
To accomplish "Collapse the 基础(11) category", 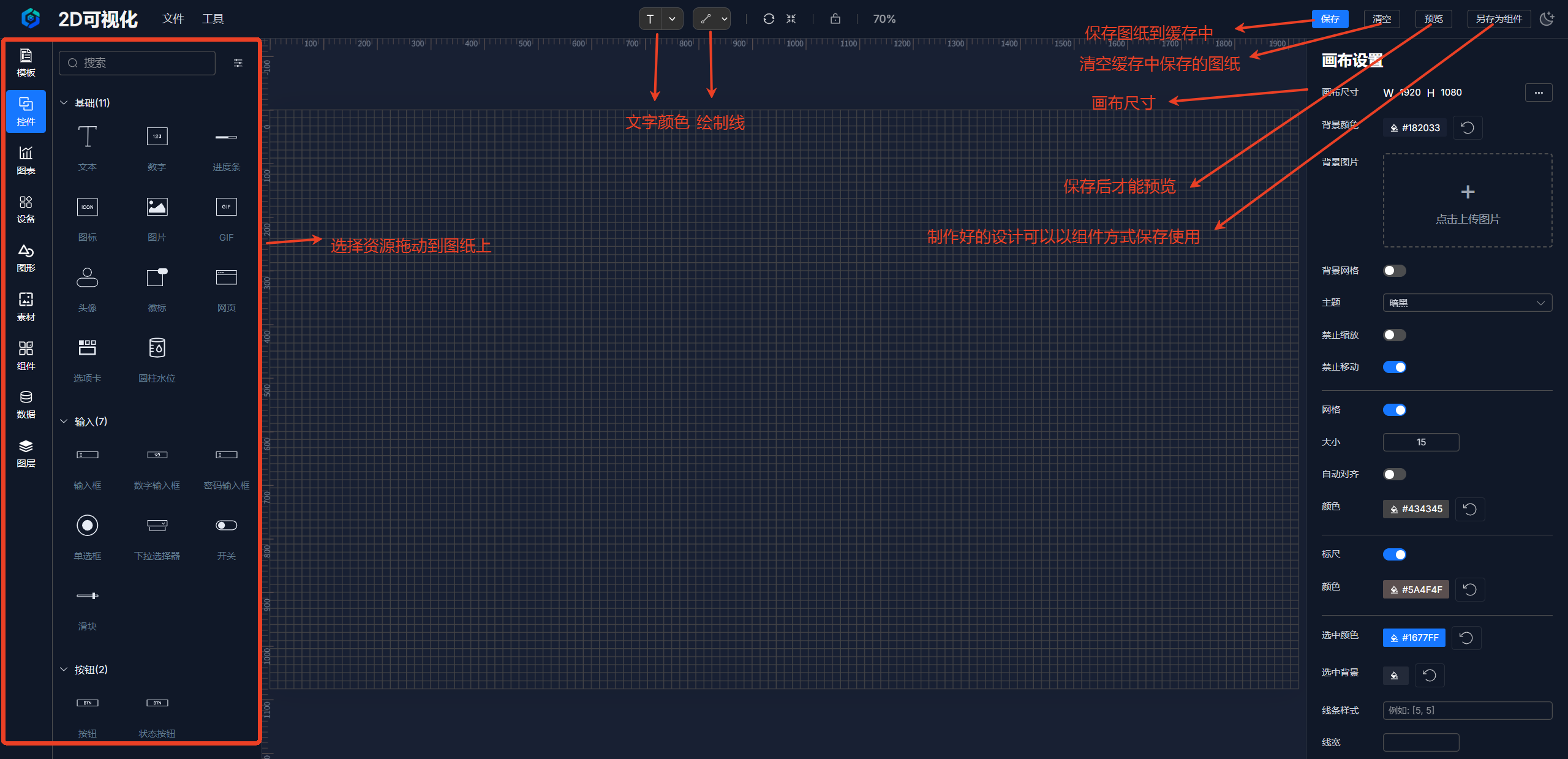I will (x=64, y=103).
